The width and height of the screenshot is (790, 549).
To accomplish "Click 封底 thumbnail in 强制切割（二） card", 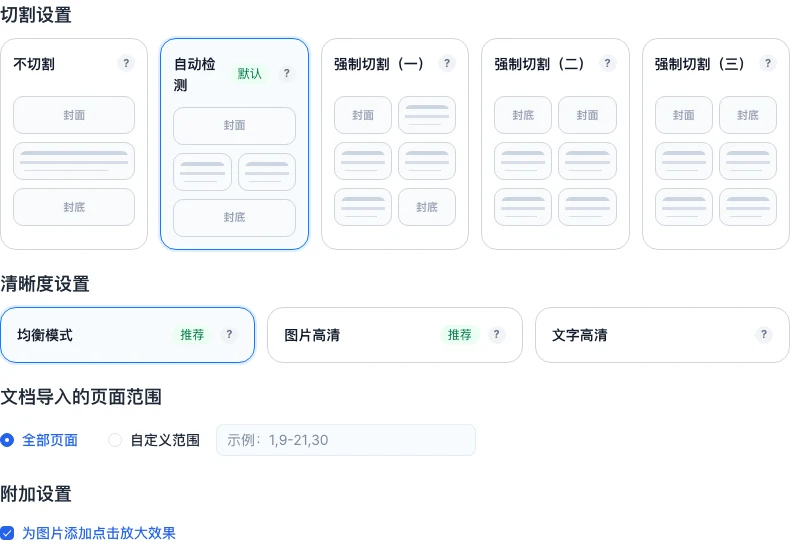I will (x=523, y=115).
